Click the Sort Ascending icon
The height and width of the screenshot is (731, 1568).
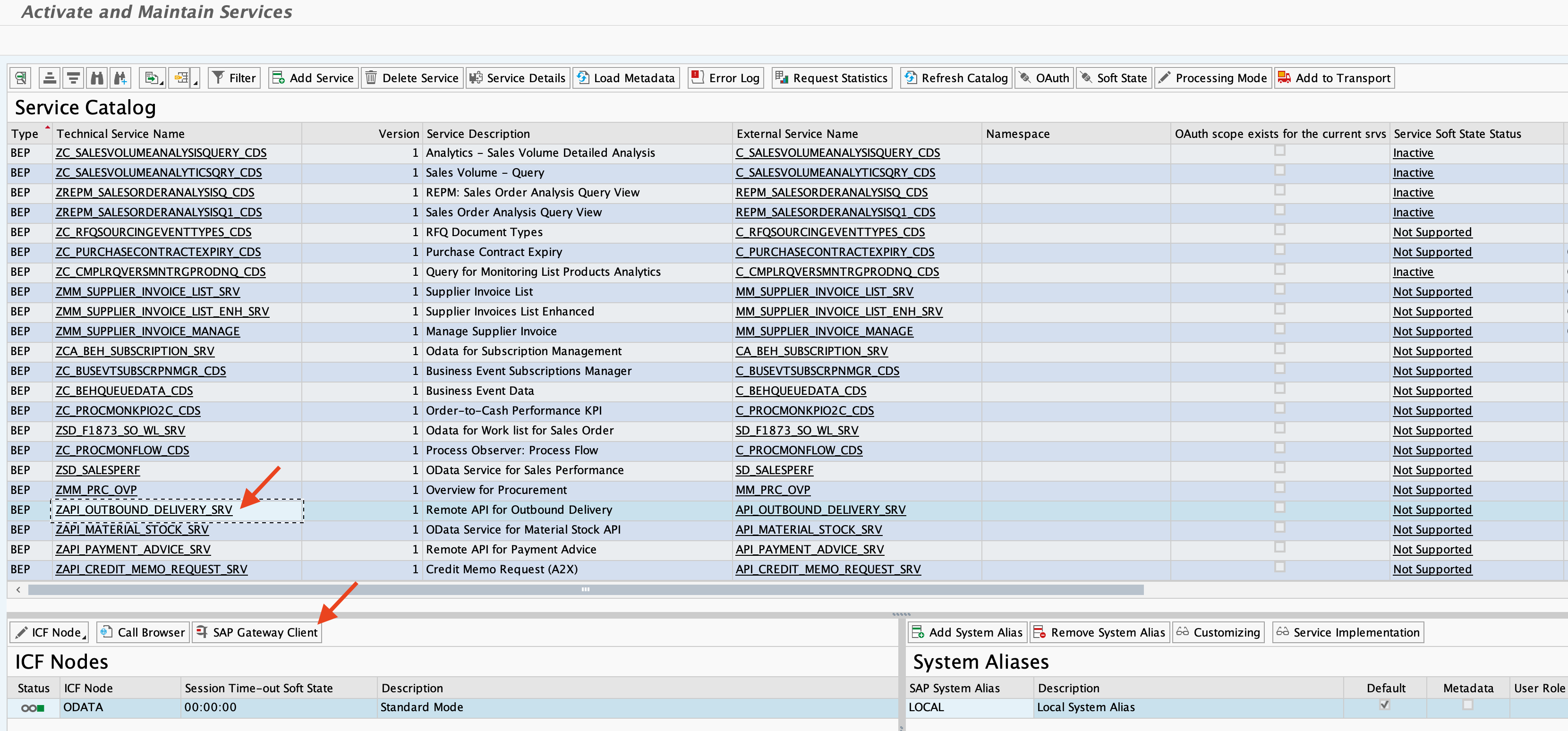point(50,78)
